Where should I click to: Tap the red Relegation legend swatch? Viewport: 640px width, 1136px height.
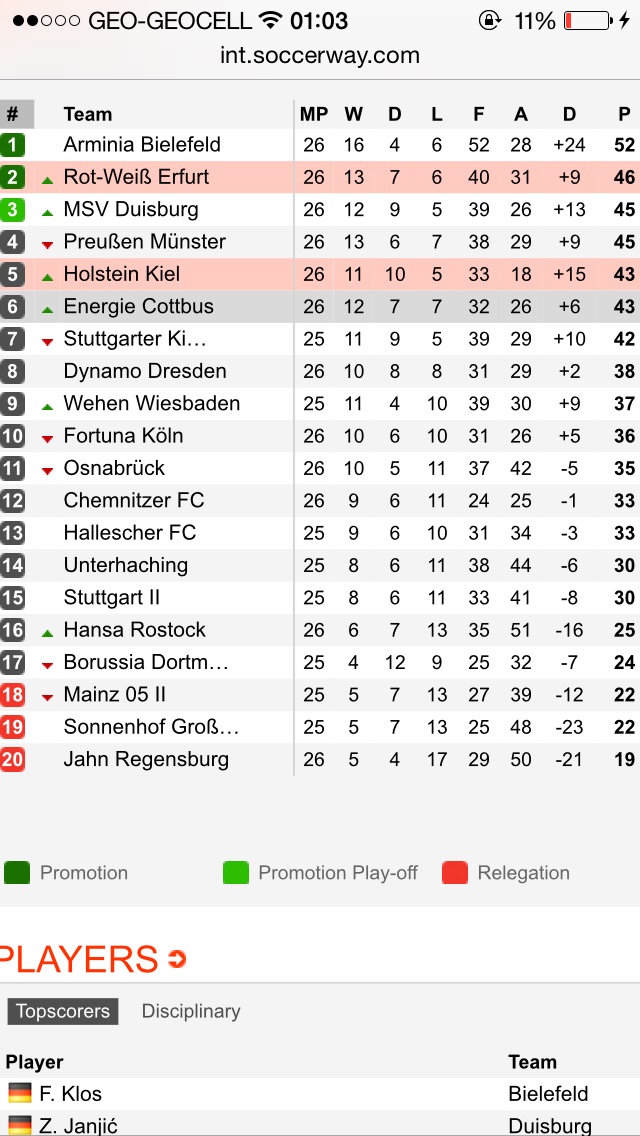tap(455, 873)
